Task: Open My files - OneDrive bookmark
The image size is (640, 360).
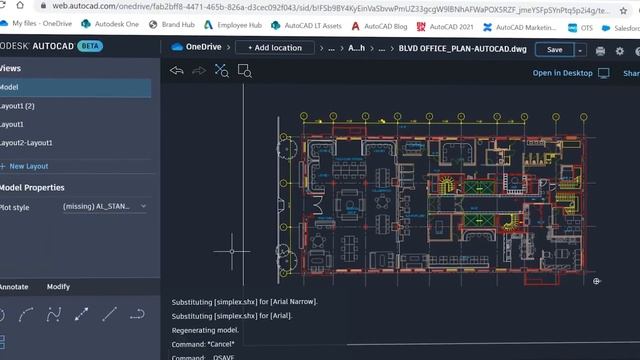Action: click(x=37, y=23)
